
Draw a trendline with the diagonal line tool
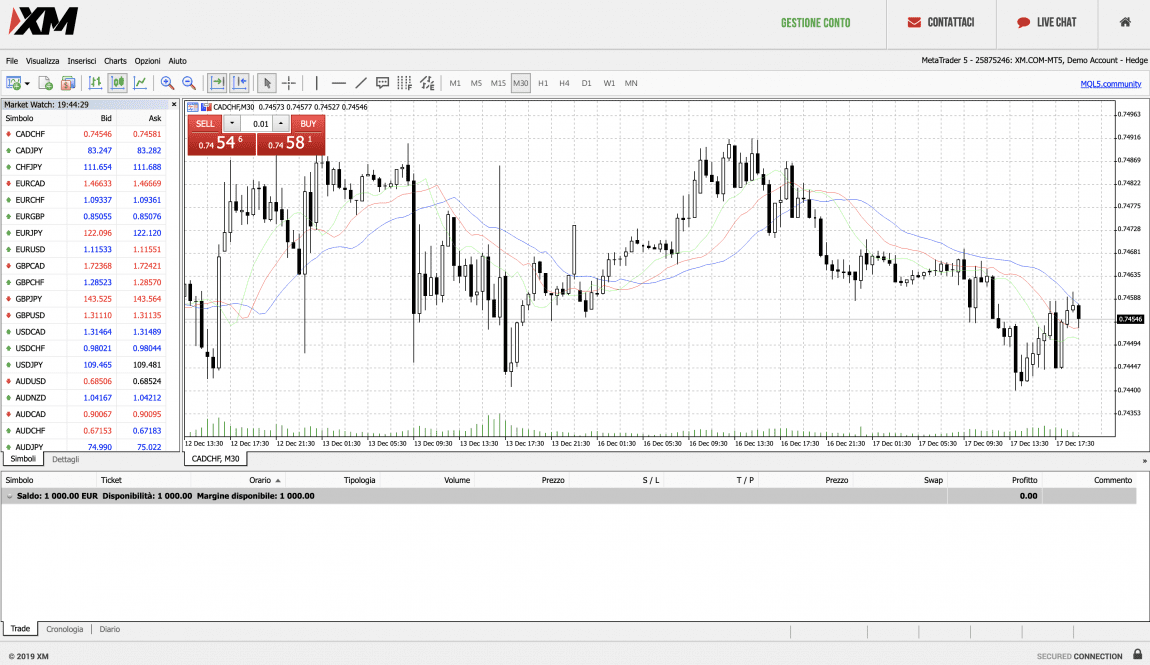tap(361, 83)
